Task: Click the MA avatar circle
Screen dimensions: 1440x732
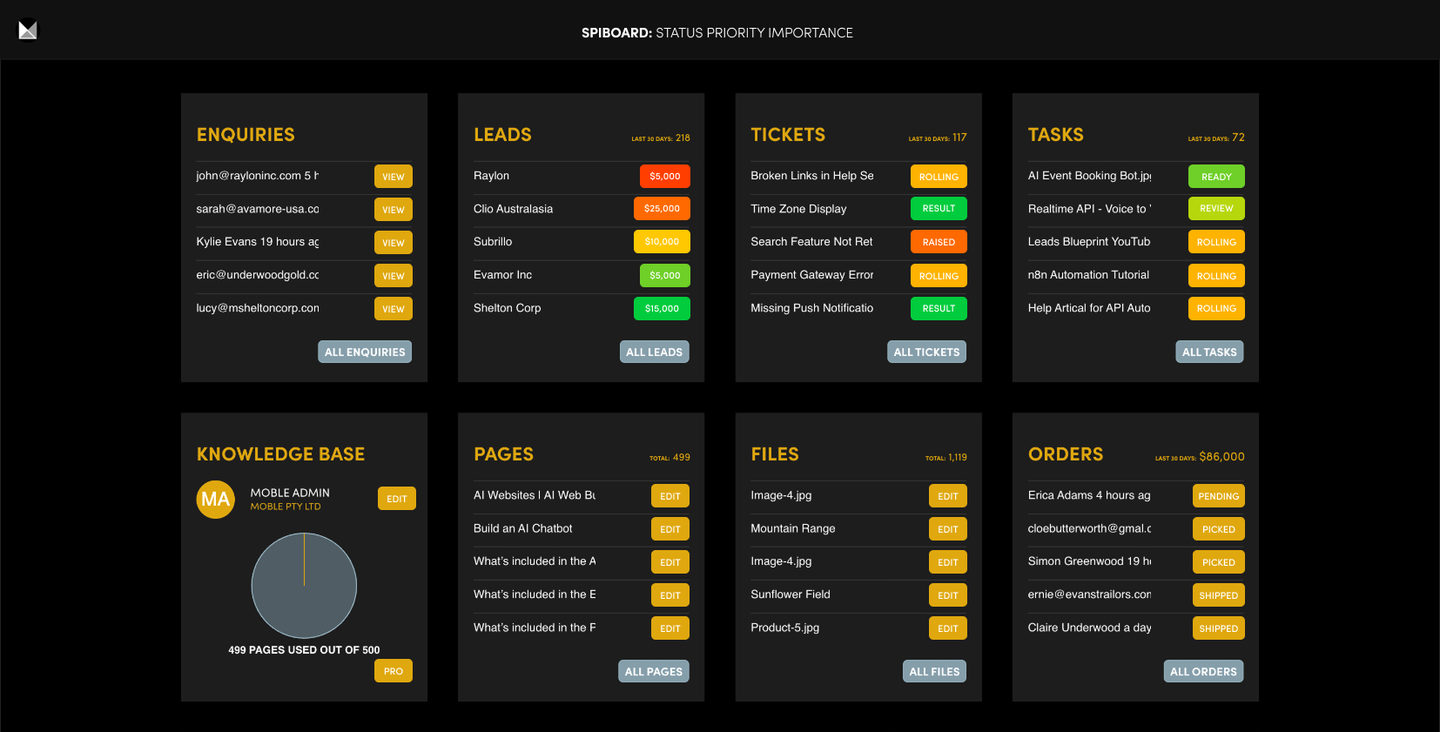Action: click(x=215, y=498)
